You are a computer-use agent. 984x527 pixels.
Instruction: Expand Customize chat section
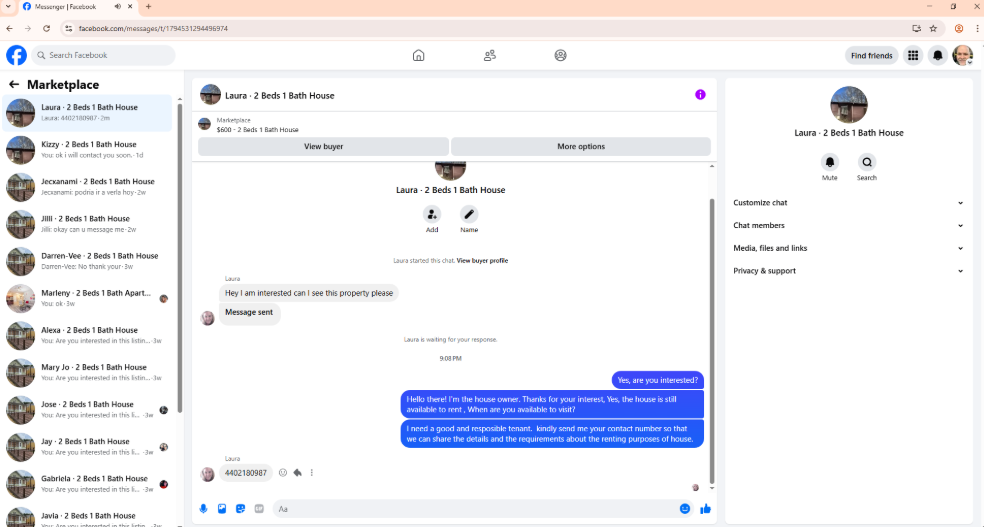tap(848, 203)
